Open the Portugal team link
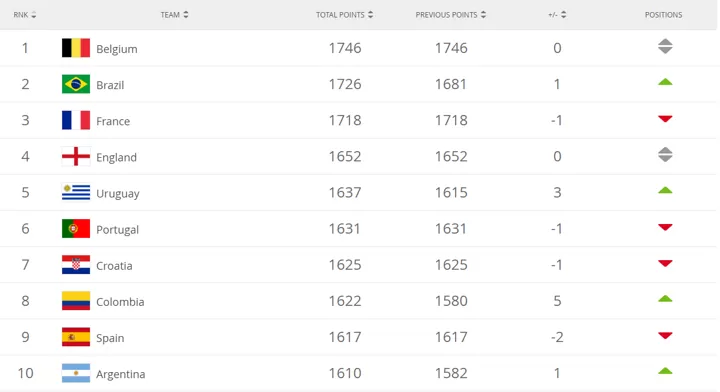Screen dimensions: 720x392 click(x=117, y=230)
